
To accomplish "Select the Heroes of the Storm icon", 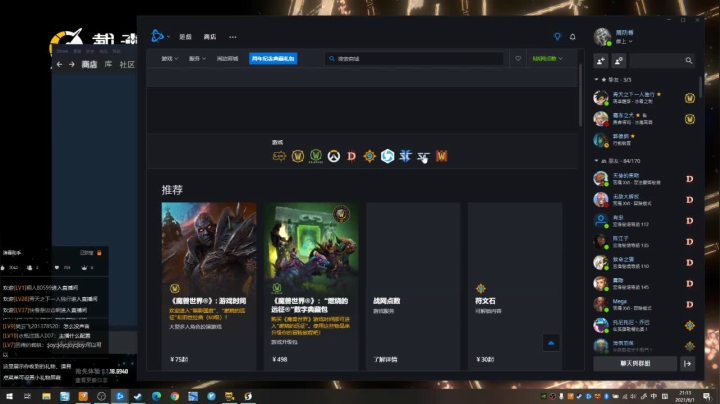I will (388, 156).
